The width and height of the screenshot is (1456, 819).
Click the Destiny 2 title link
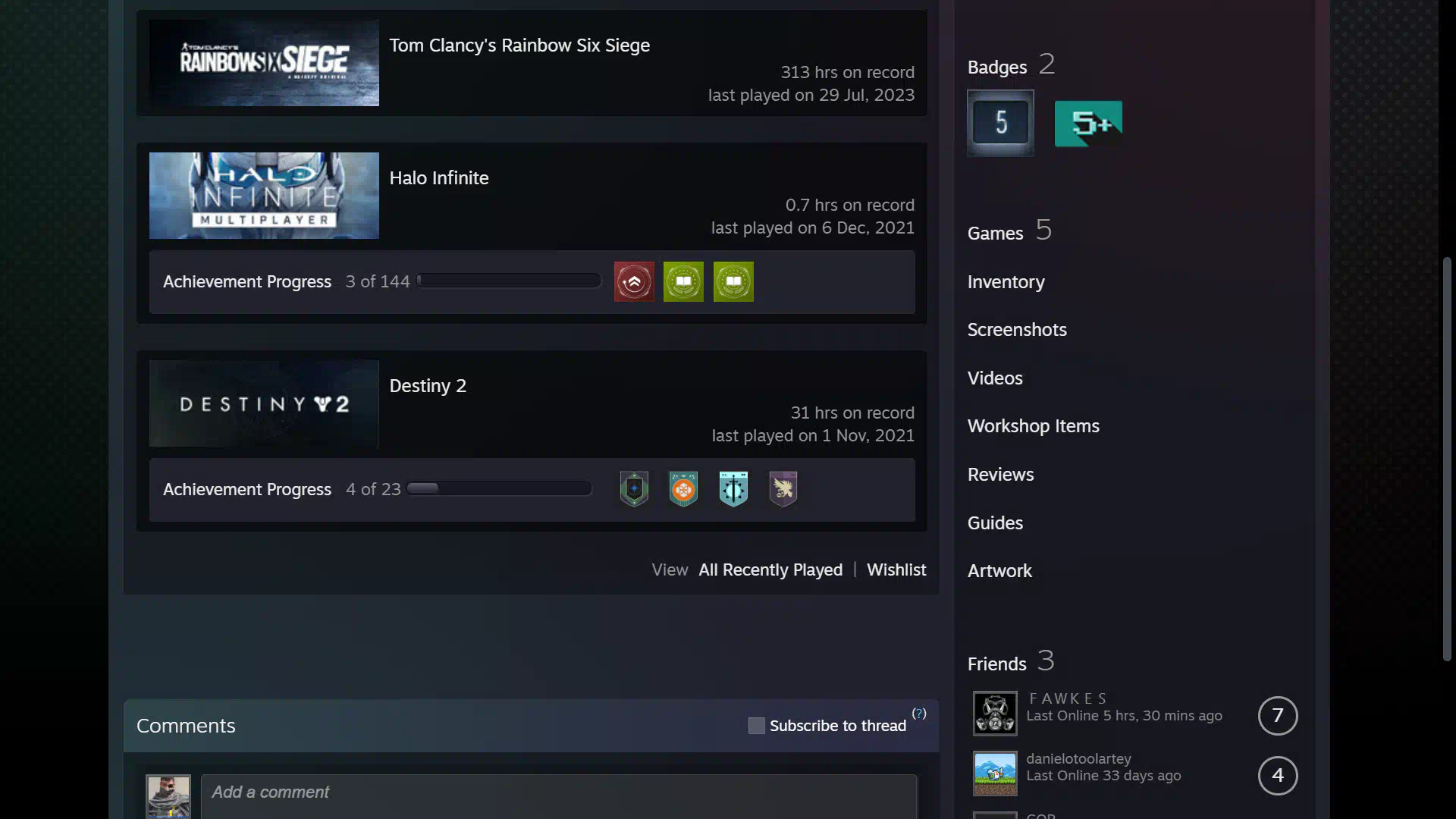428,386
